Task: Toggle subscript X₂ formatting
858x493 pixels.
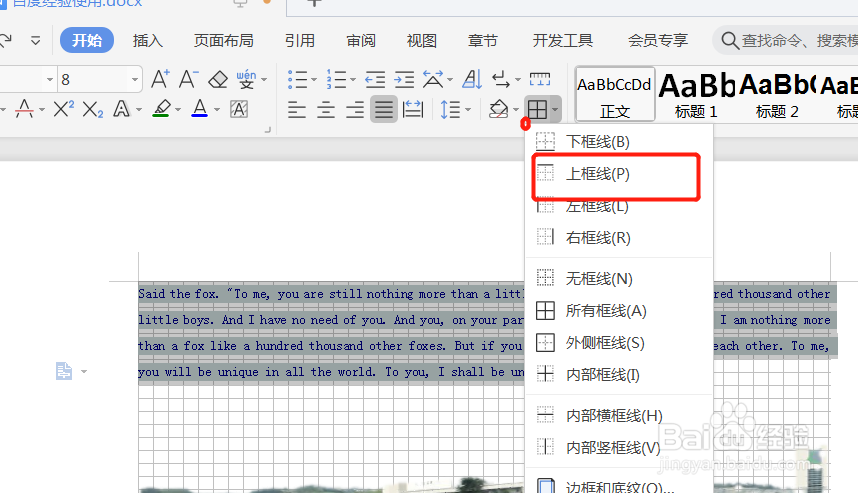Action: (x=92, y=109)
